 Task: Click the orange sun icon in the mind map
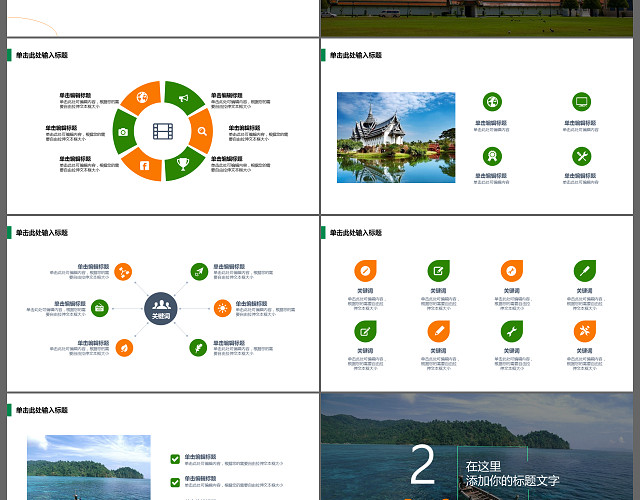click(x=222, y=308)
